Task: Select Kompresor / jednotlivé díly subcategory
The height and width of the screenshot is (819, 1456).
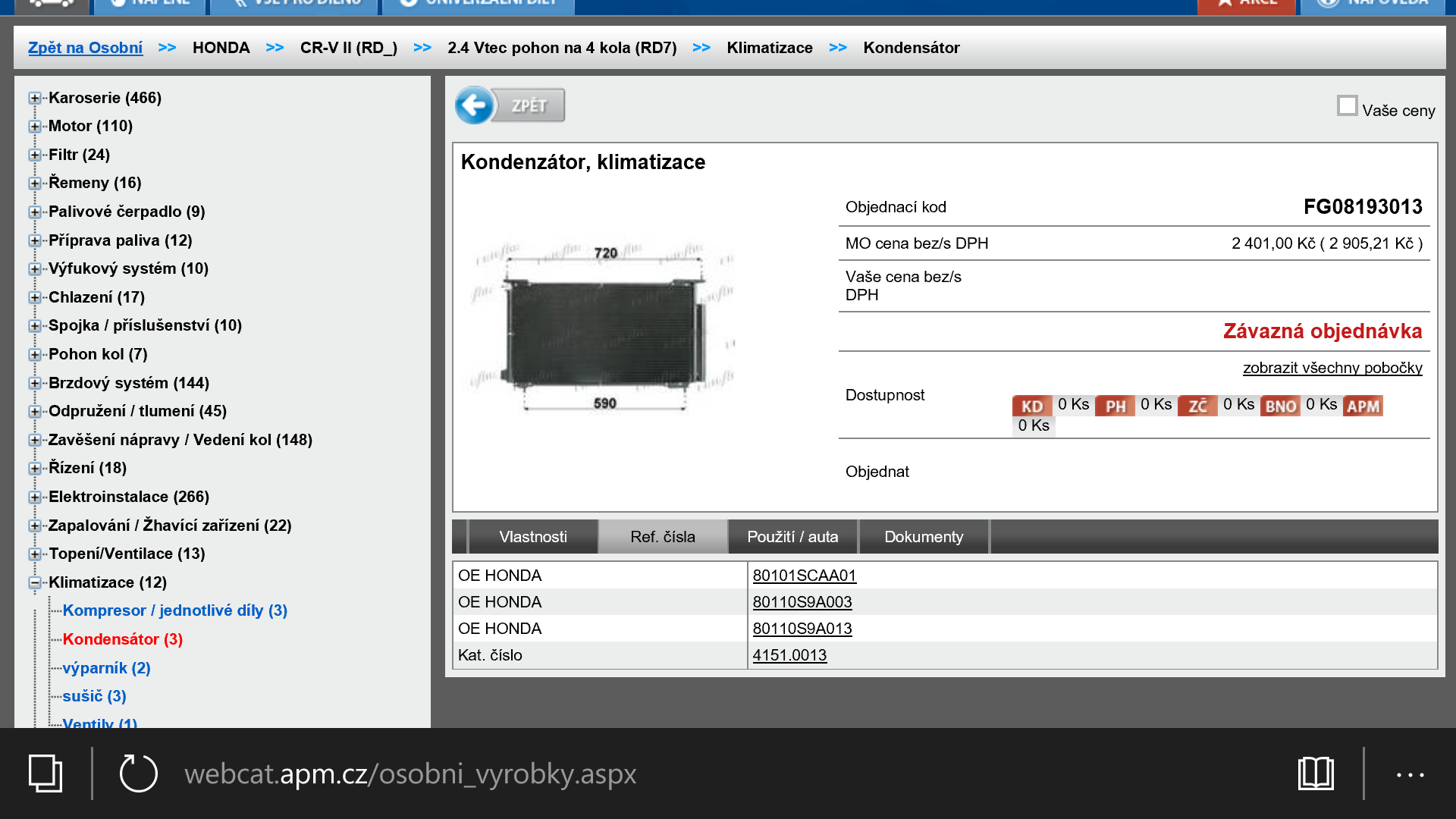Action: click(174, 610)
